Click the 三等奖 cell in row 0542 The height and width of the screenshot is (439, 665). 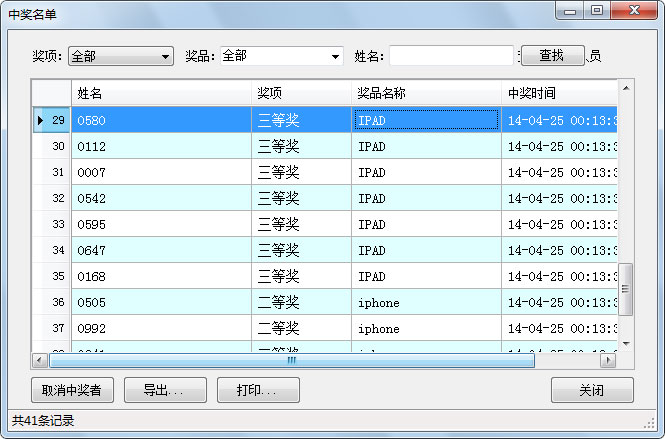301,198
